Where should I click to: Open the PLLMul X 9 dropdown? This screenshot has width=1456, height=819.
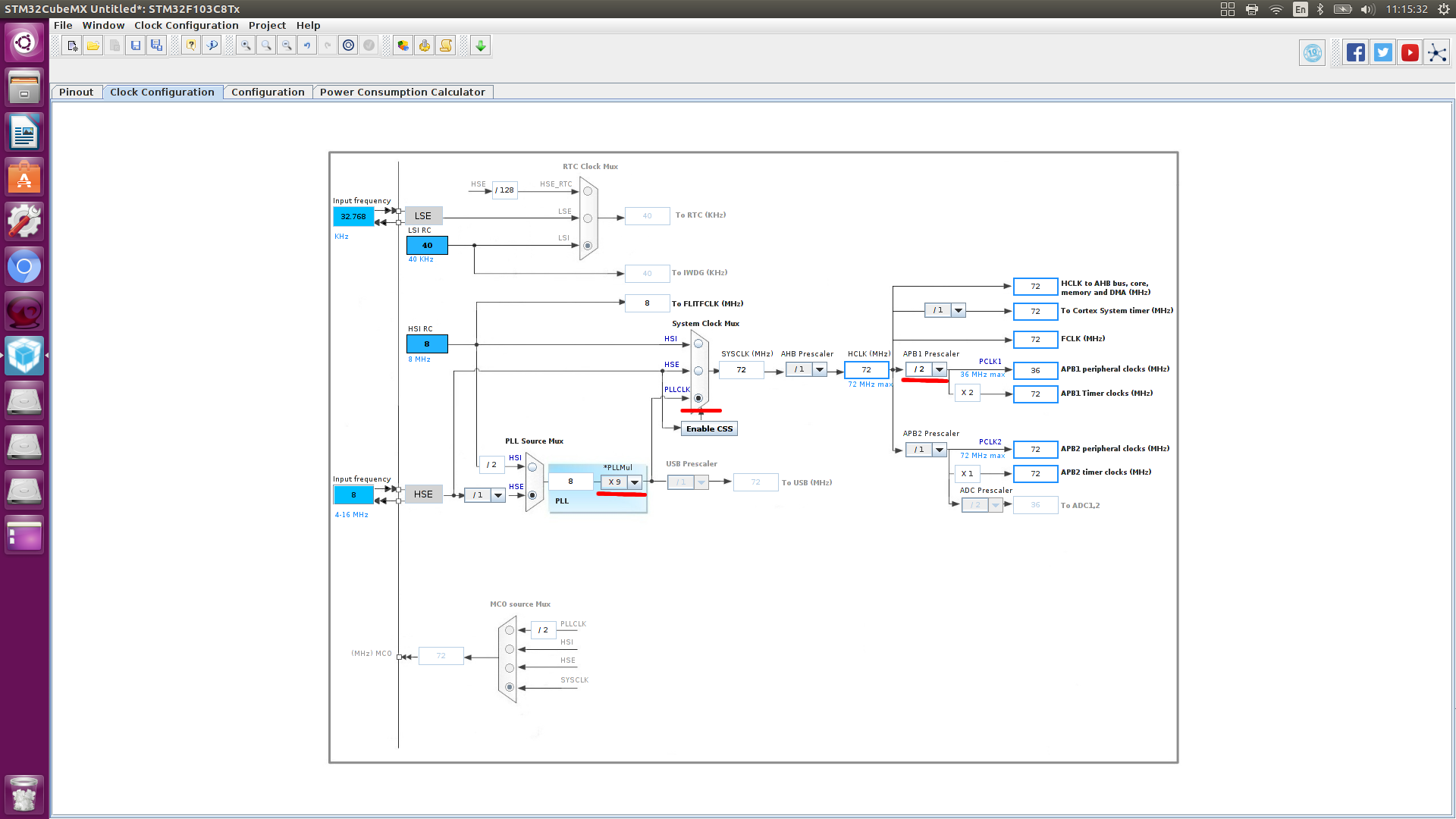click(x=635, y=482)
